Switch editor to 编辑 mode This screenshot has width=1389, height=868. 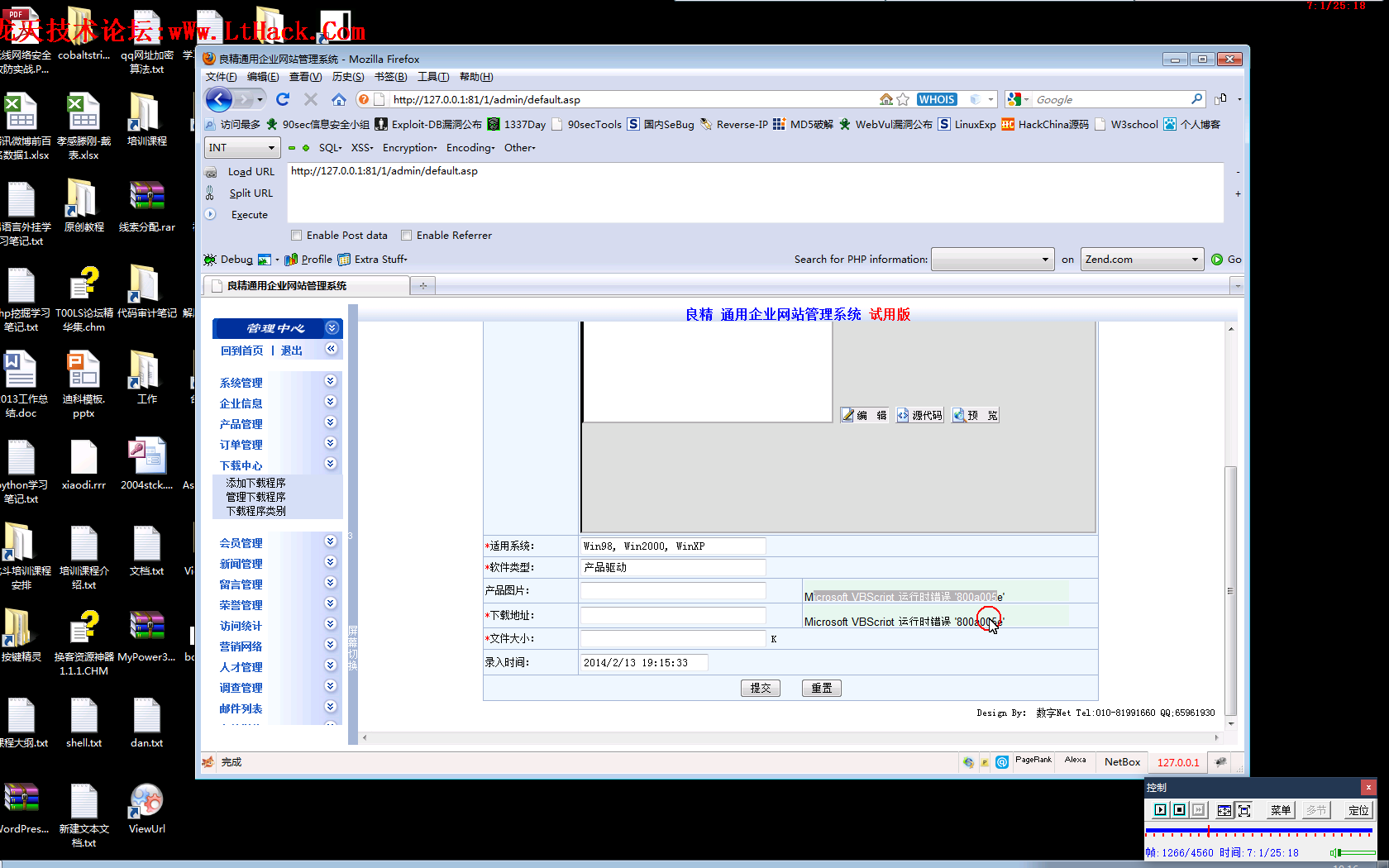(865, 415)
